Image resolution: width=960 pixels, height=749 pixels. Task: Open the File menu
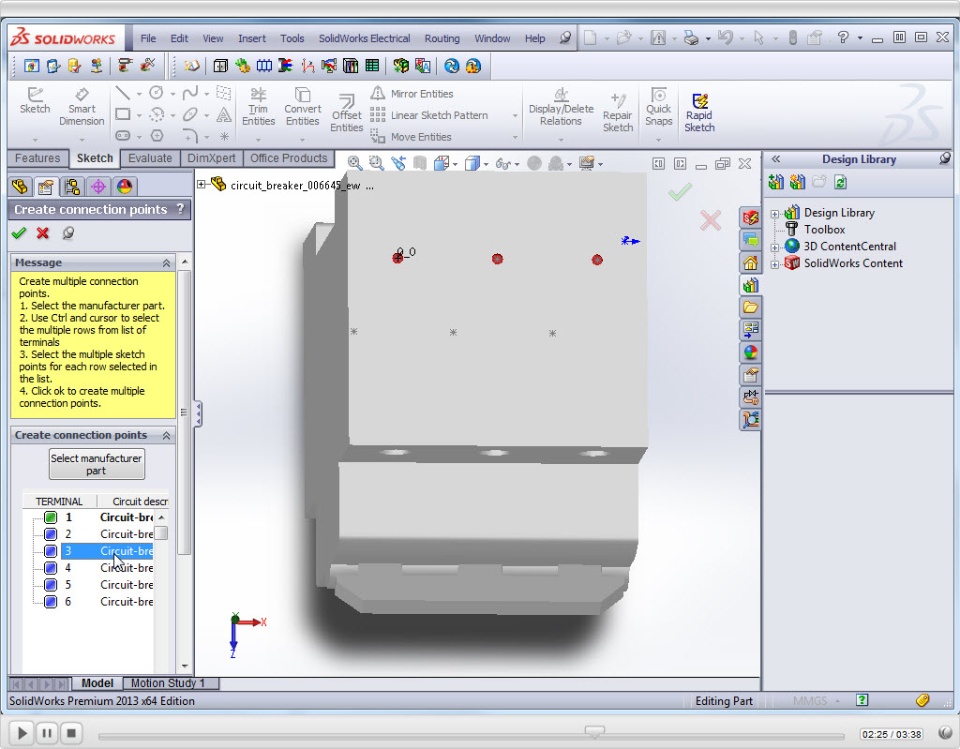tap(148, 38)
